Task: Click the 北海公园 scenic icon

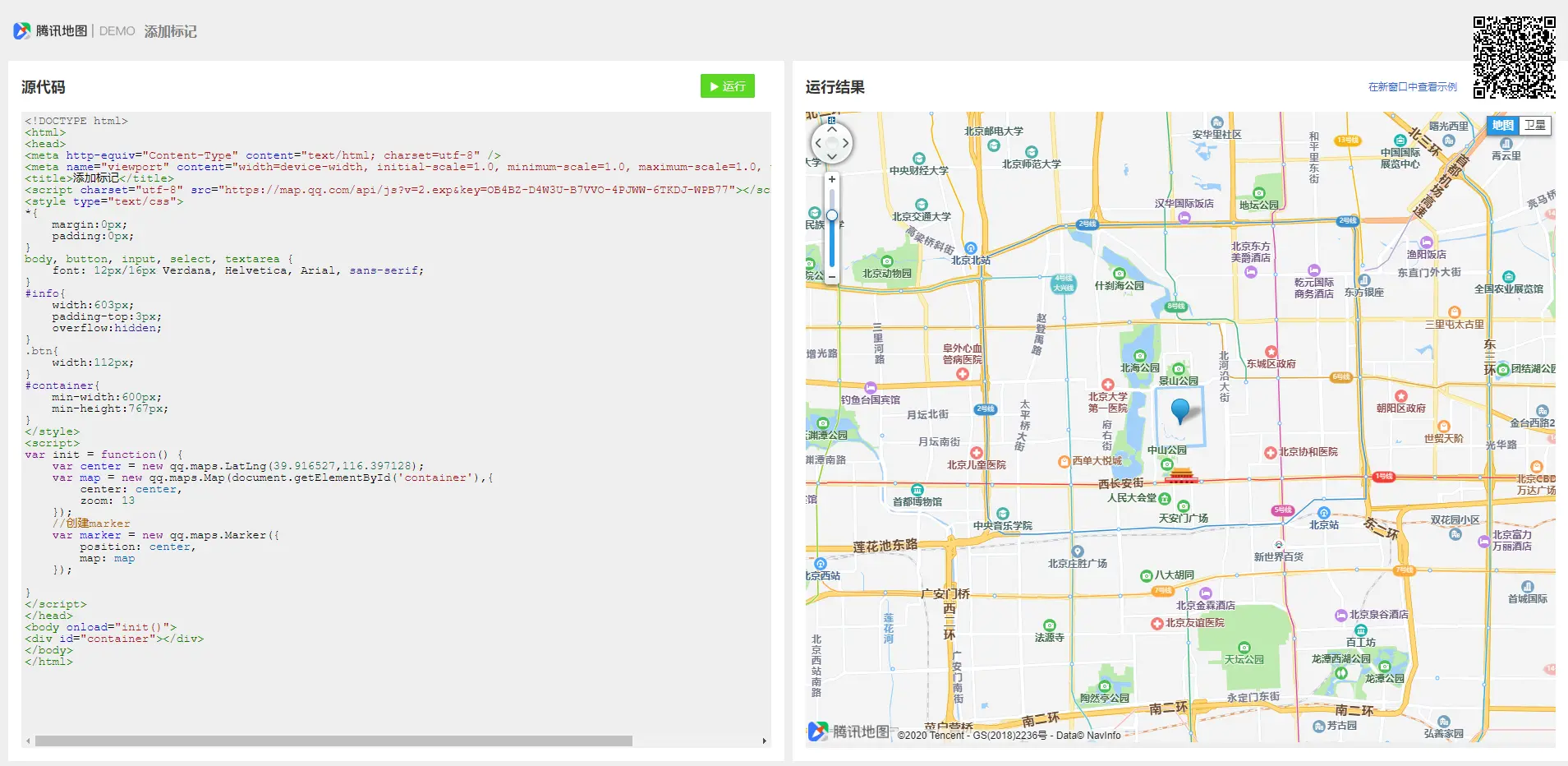Action: coord(1140,356)
